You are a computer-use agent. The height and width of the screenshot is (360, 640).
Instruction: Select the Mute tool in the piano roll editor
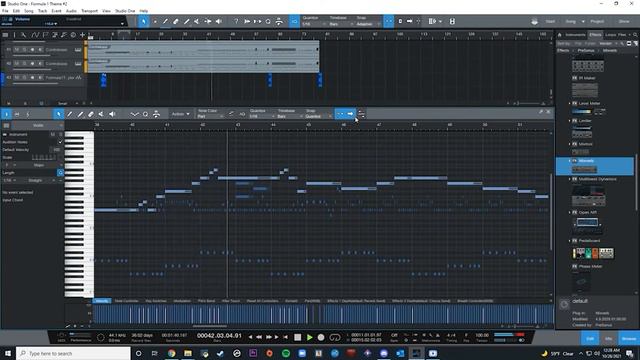pos(101,114)
